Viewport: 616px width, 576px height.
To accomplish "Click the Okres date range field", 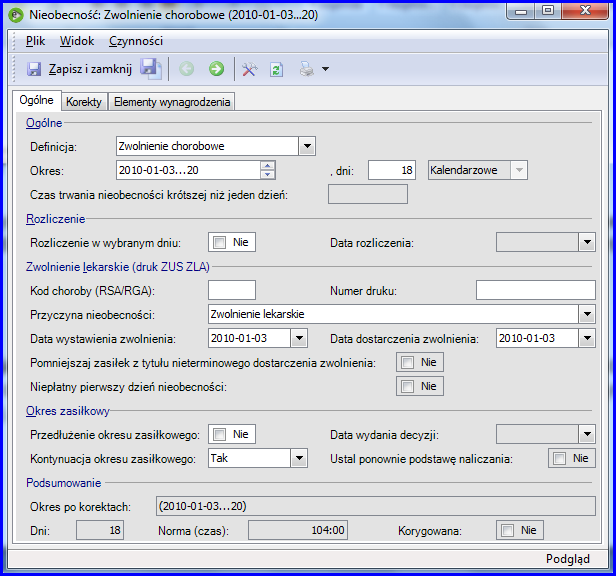I will pos(189,170).
